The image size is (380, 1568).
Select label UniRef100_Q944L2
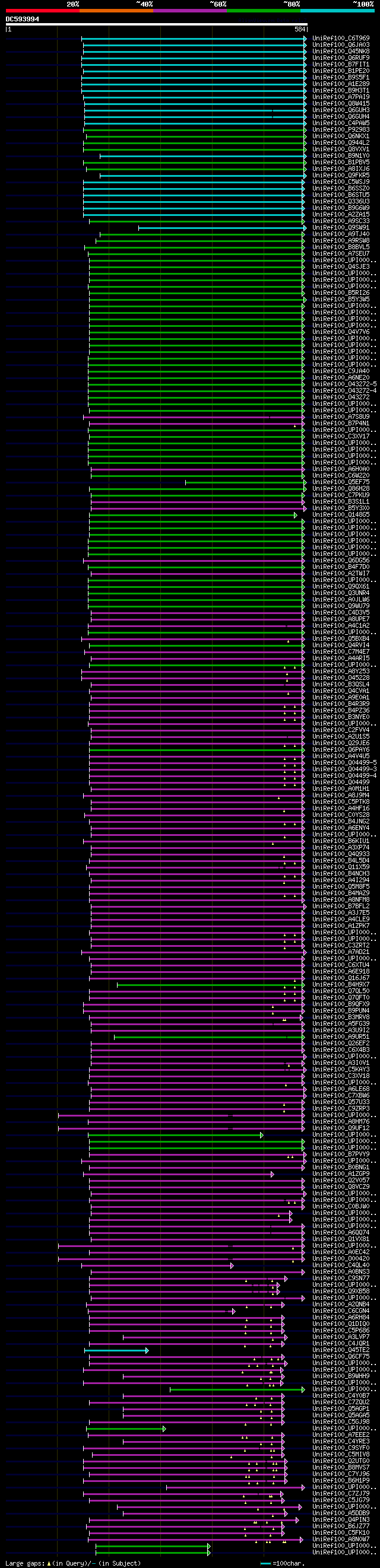[x=341, y=143]
